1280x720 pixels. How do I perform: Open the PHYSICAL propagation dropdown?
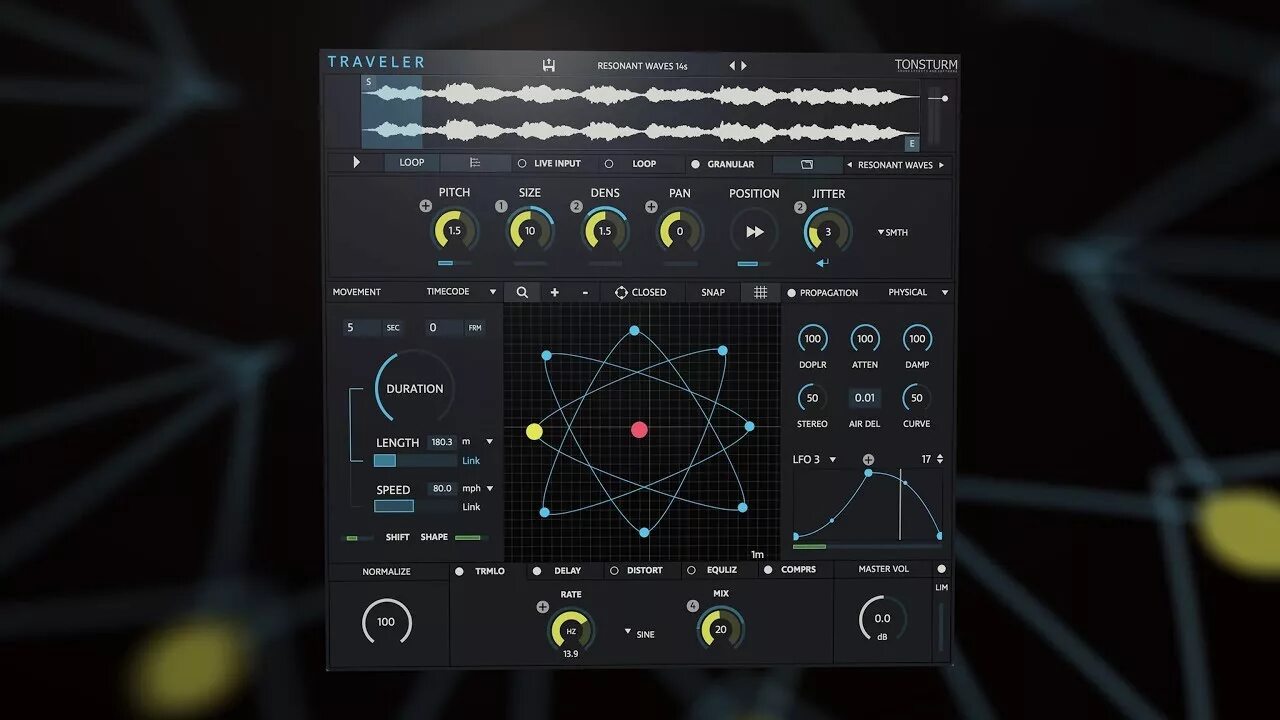click(x=918, y=292)
